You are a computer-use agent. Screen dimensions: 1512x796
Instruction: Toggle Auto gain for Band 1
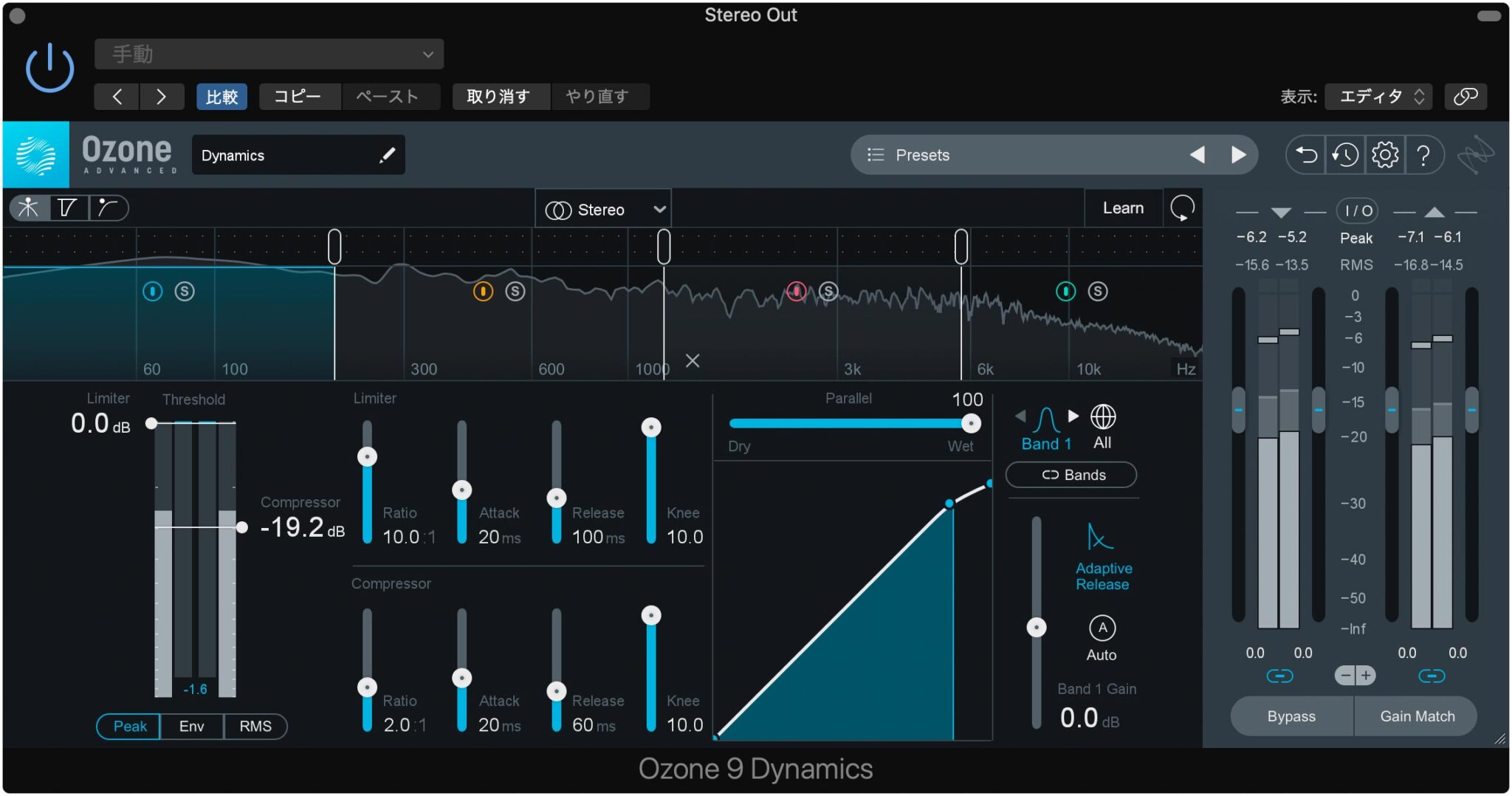(1102, 629)
